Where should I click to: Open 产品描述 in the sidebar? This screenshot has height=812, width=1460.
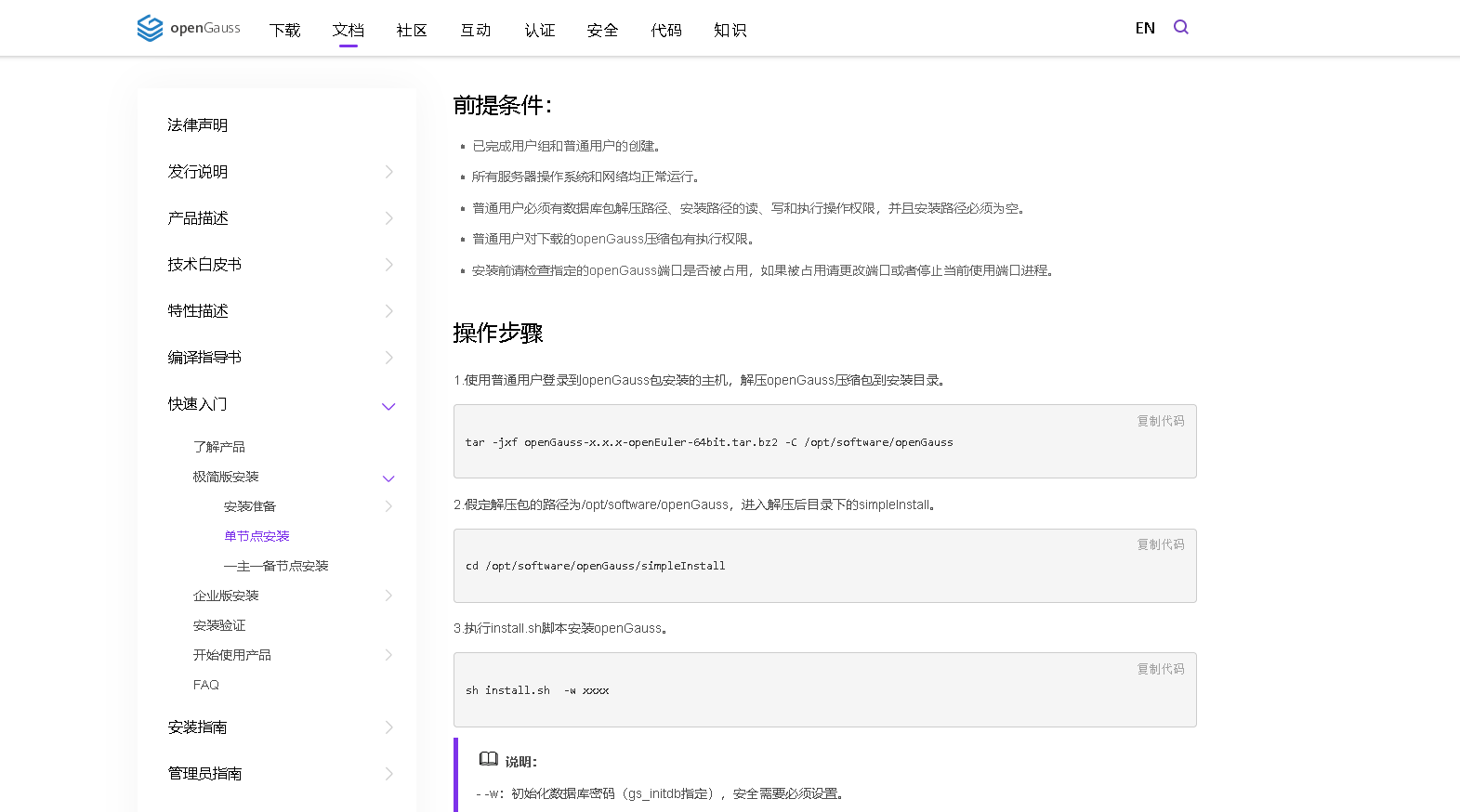click(x=198, y=218)
